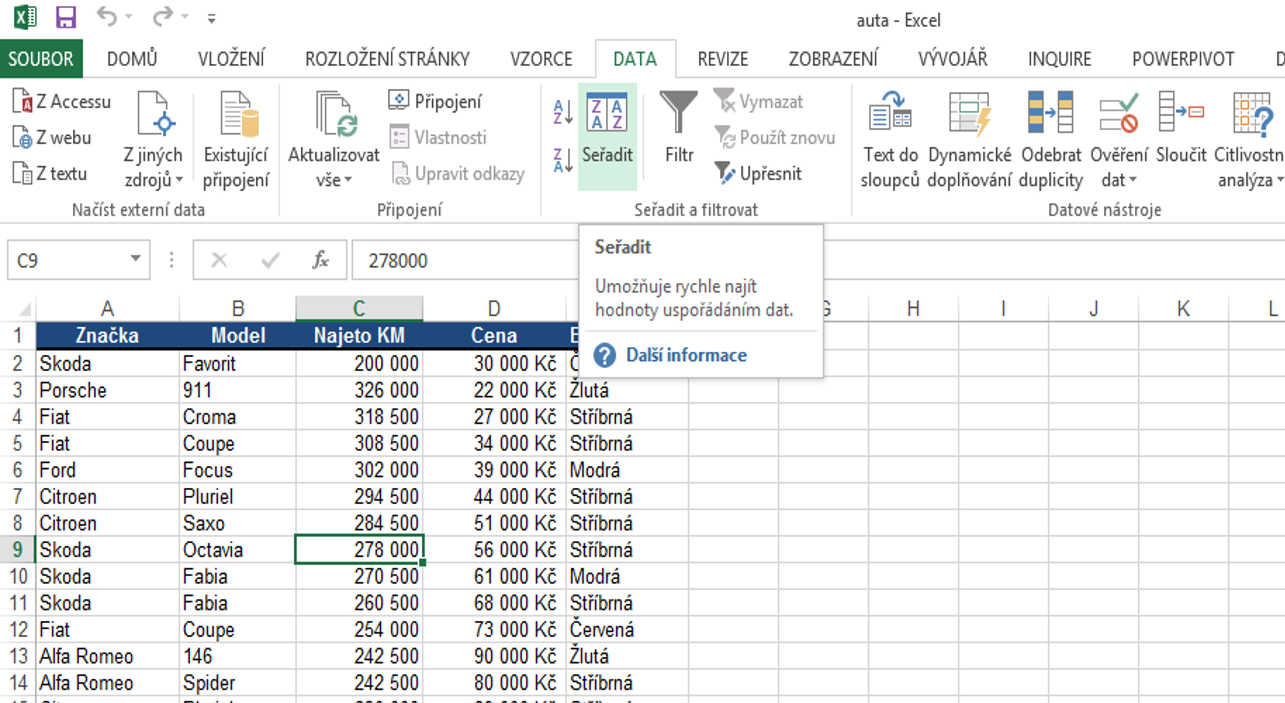1285x703 pixels.
Task: Click the Select All corner triangle
Action: coord(25,310)
